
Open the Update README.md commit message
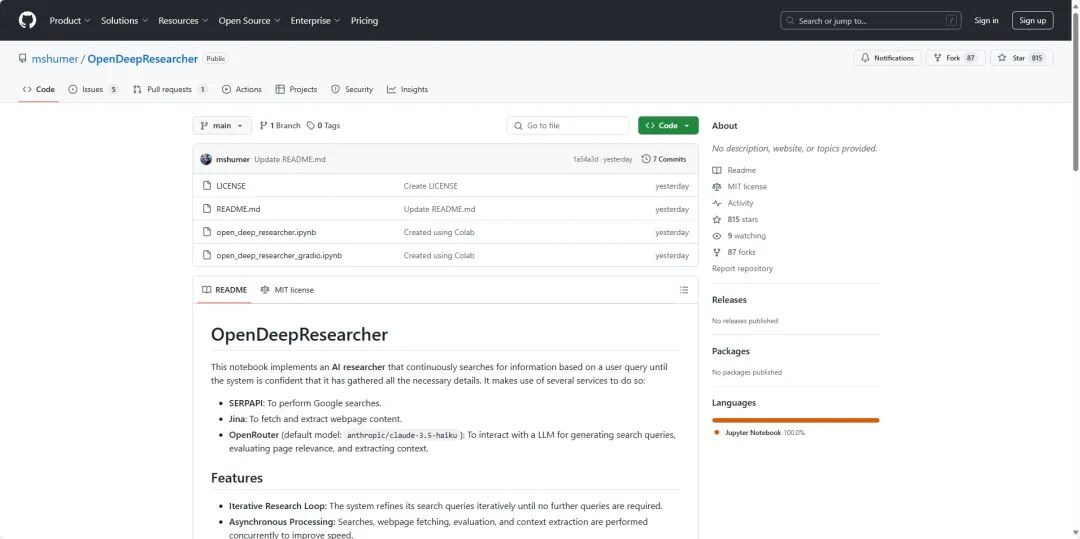point(290,159)
